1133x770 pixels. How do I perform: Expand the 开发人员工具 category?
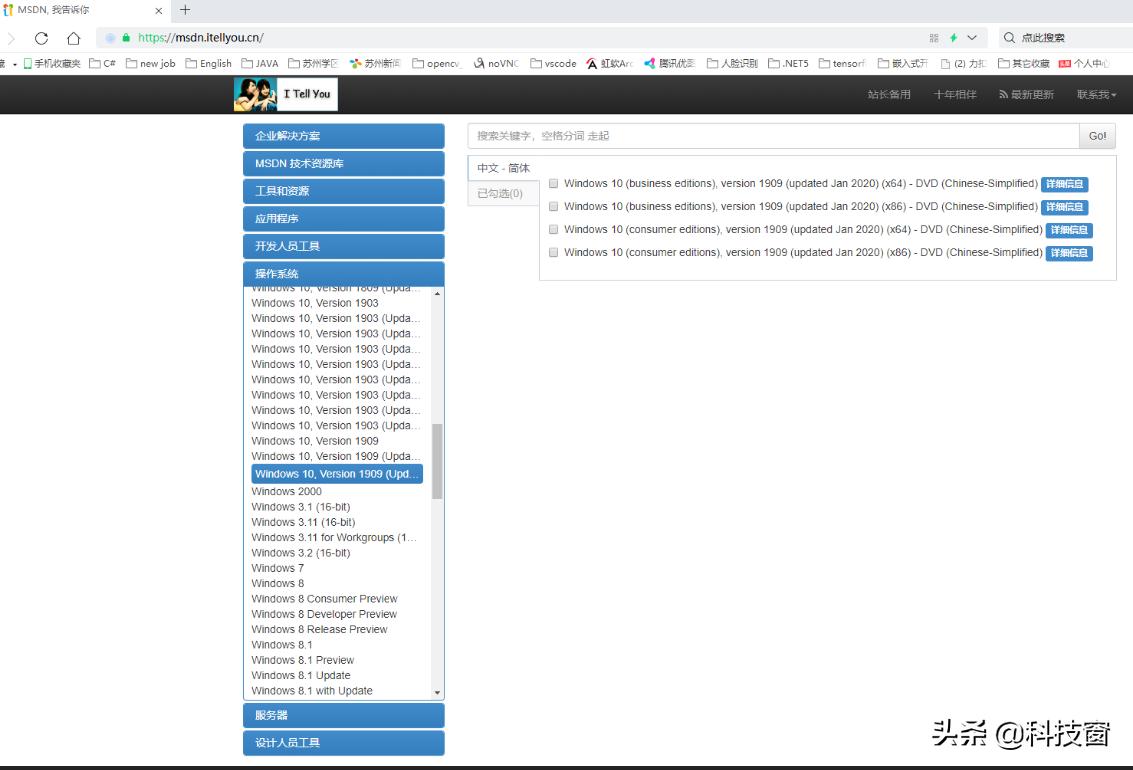coord(343,246)
